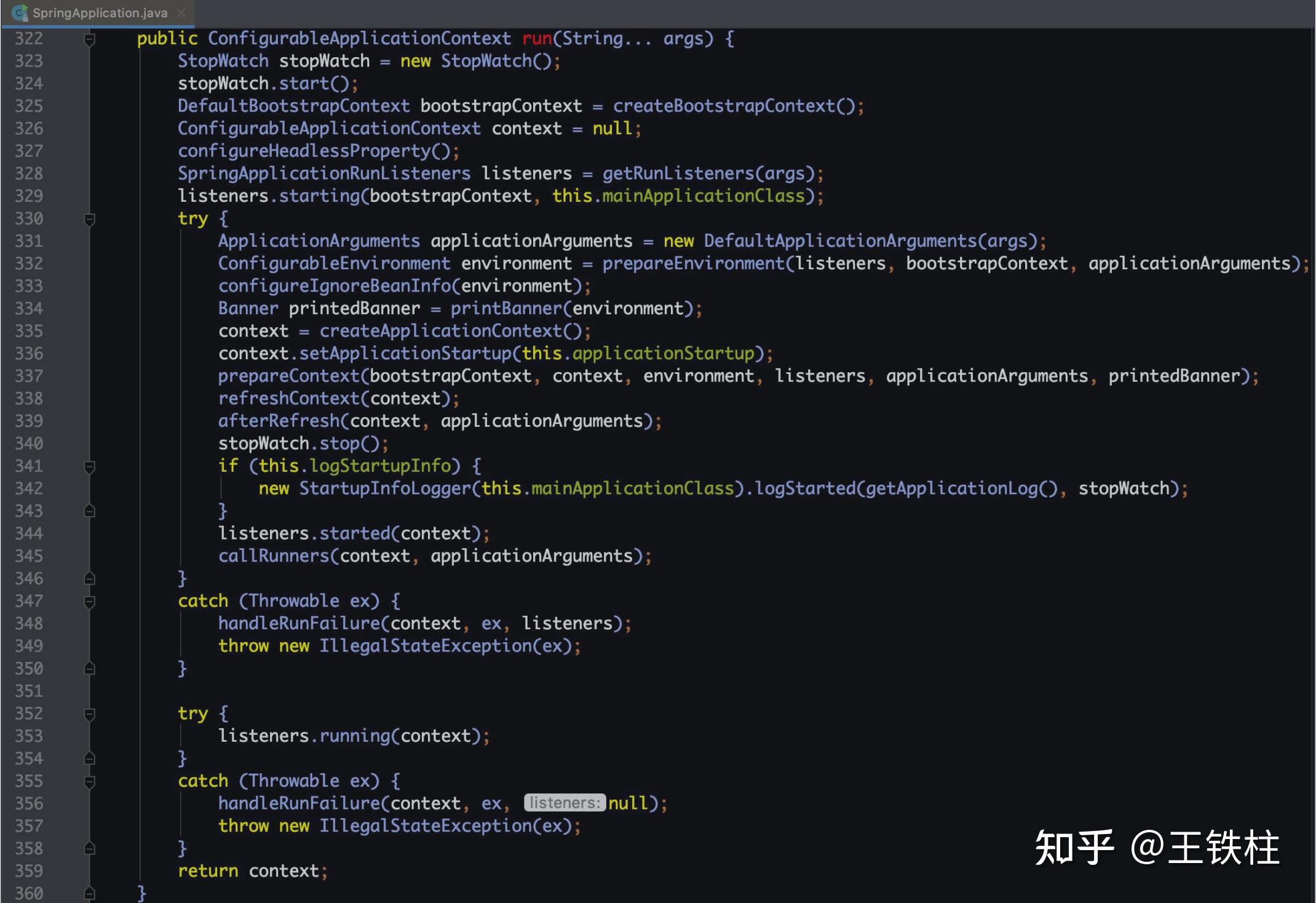Collapse the first try block at line 330
The width and height of the screenshot is (1316, 903).
[x=90, y=218]
